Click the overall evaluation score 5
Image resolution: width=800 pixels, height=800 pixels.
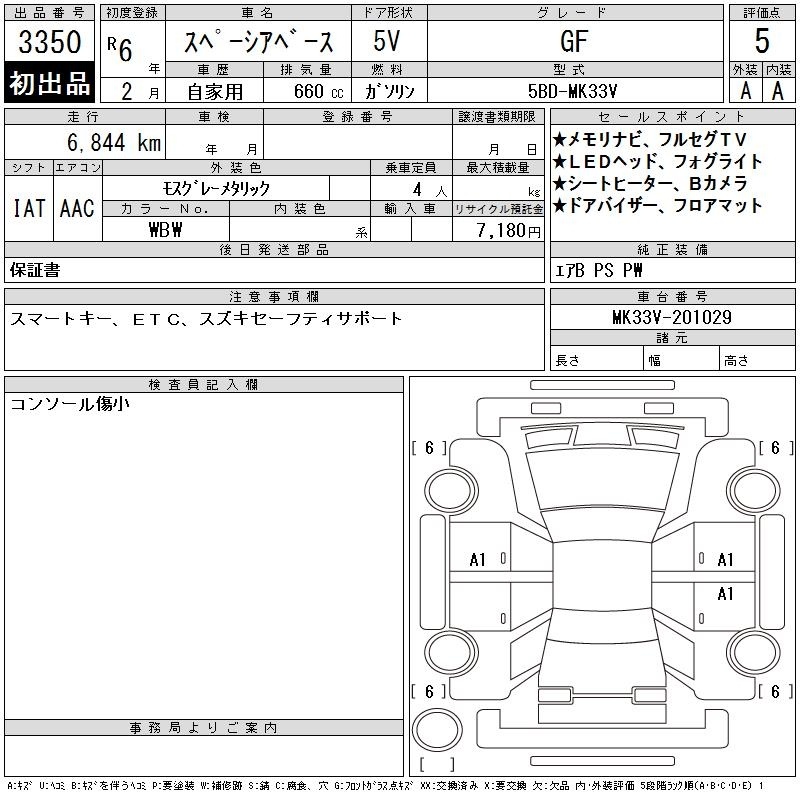(x=761, y=42)
